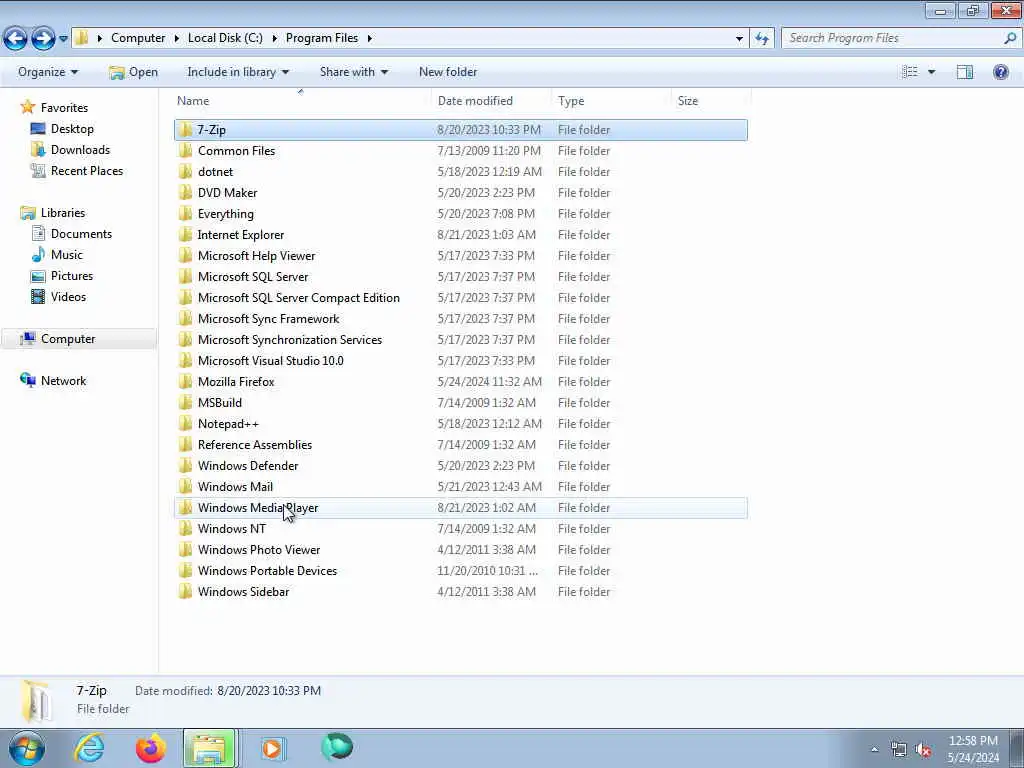Open Windows Start orb button

coord(26,748)
